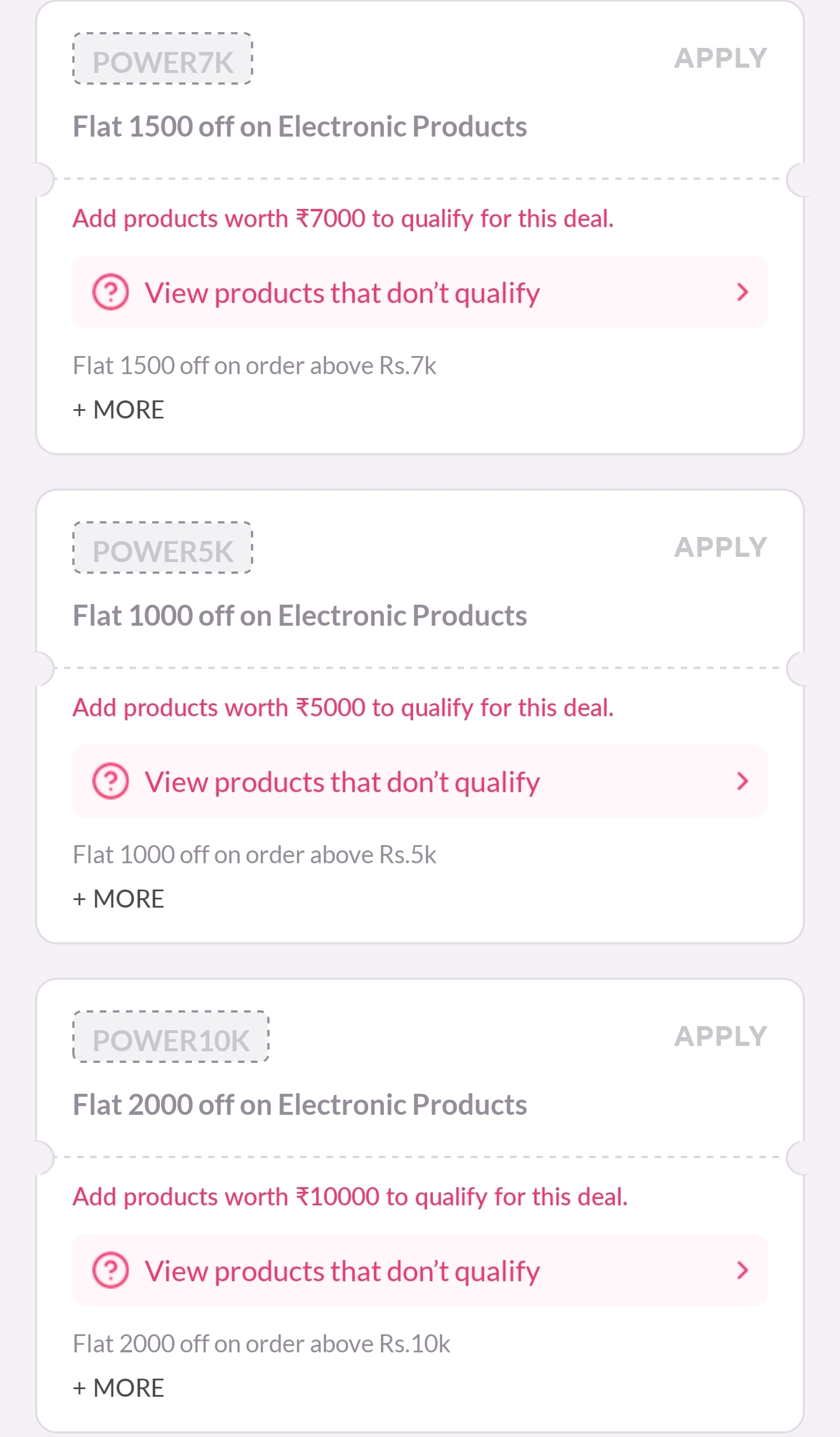840x1437 pixels.
Task: Expand + MORE under Flat 1000 offer
Action: click(x=118, y=899)
